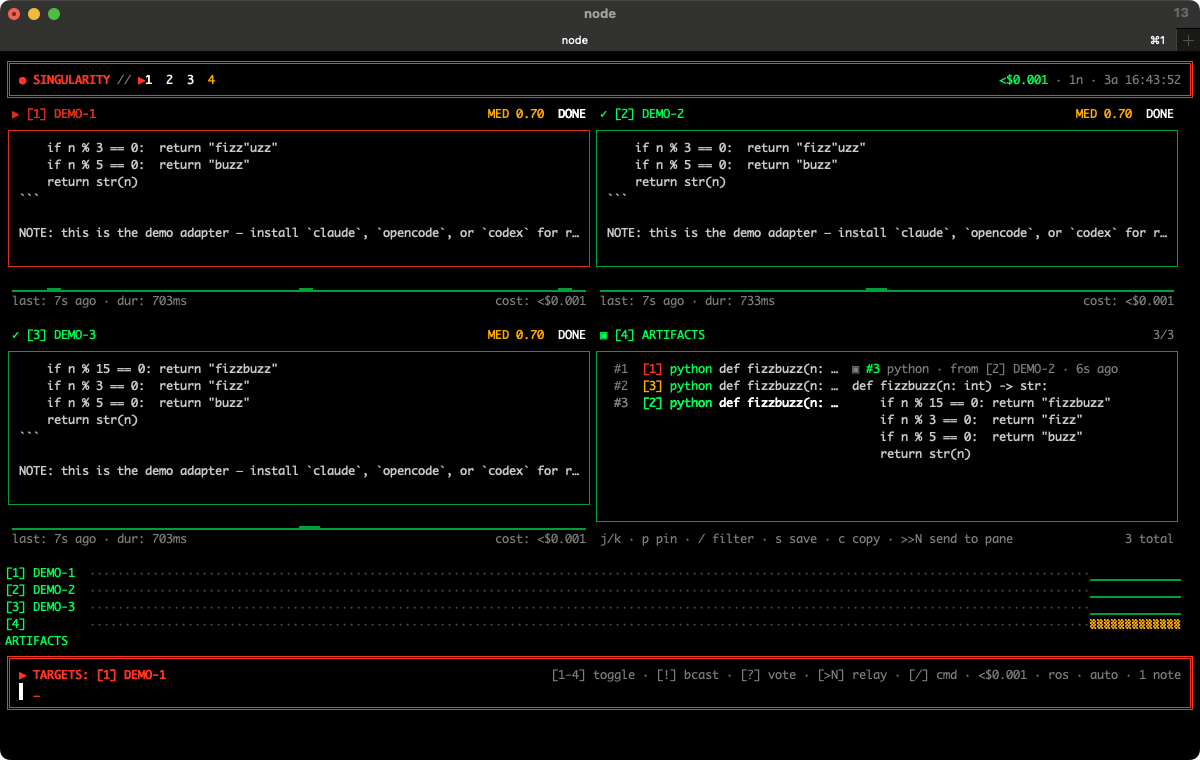Click the '[?] vote' hint
Screen dimensions: 1200x760
pyautogui.click(x=768, y=675)
